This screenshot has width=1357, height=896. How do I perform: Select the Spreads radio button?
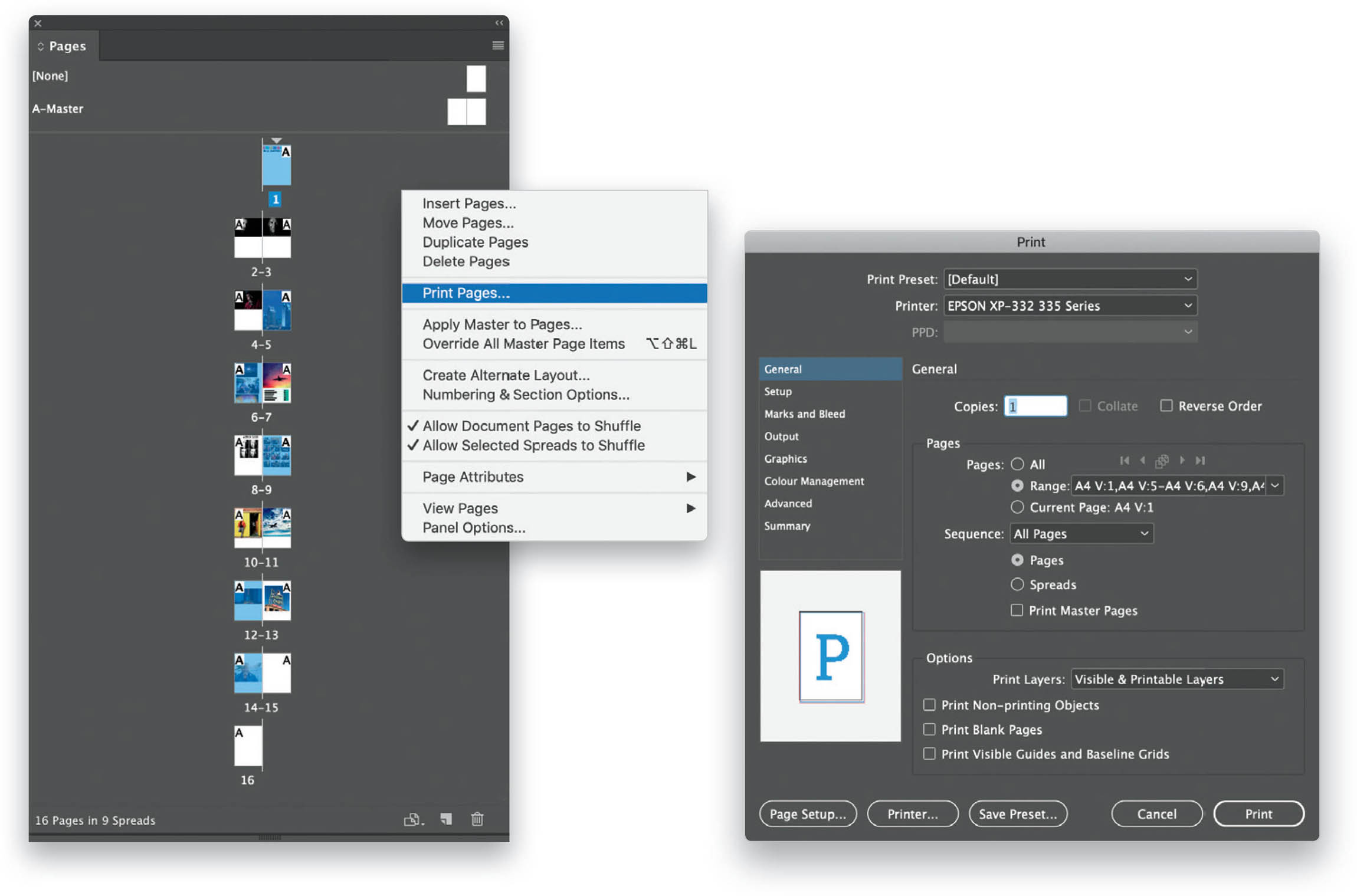pos(1017,584)
